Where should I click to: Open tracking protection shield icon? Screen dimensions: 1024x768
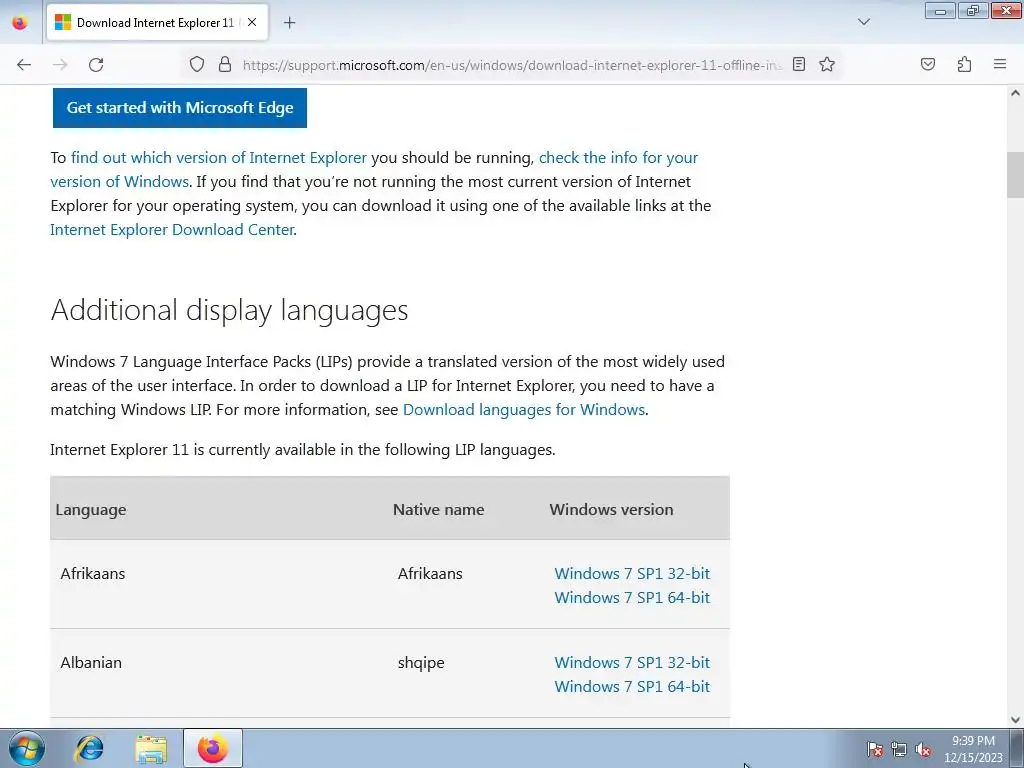tap(197, 64)
